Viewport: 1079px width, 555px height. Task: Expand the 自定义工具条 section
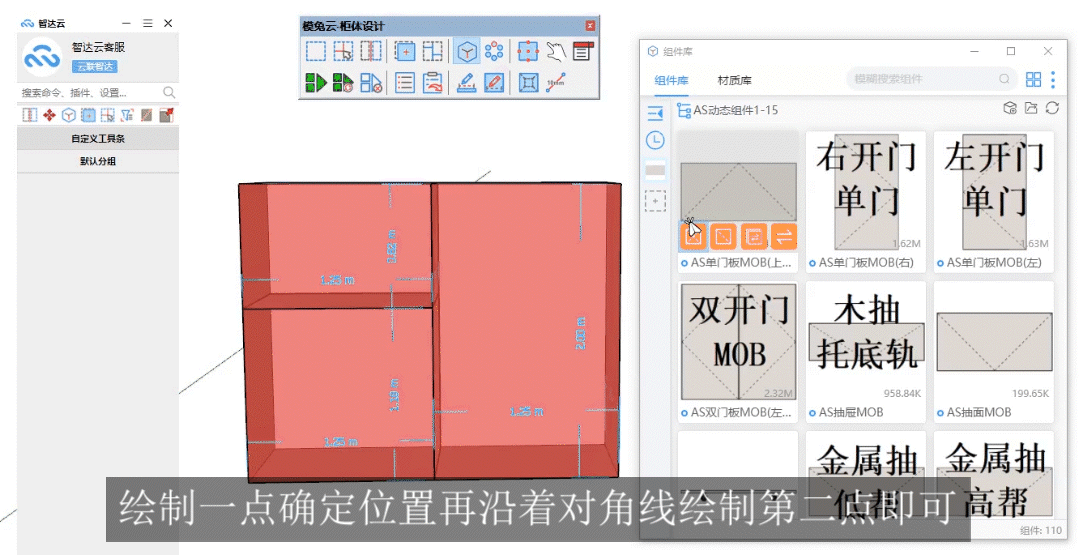(x=97, y=140)
